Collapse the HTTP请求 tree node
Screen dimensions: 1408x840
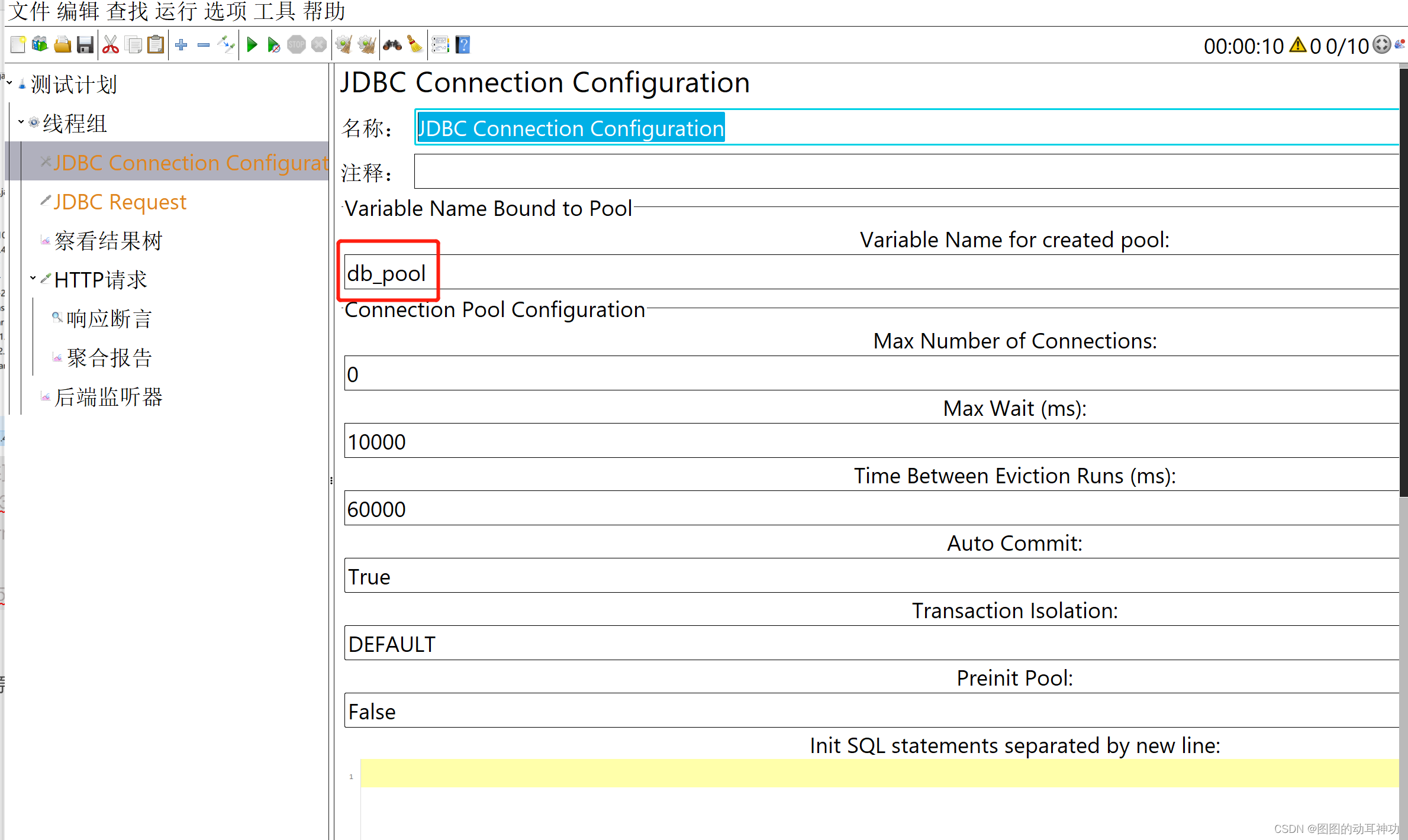pyautogui.click(x=33, y=278)
